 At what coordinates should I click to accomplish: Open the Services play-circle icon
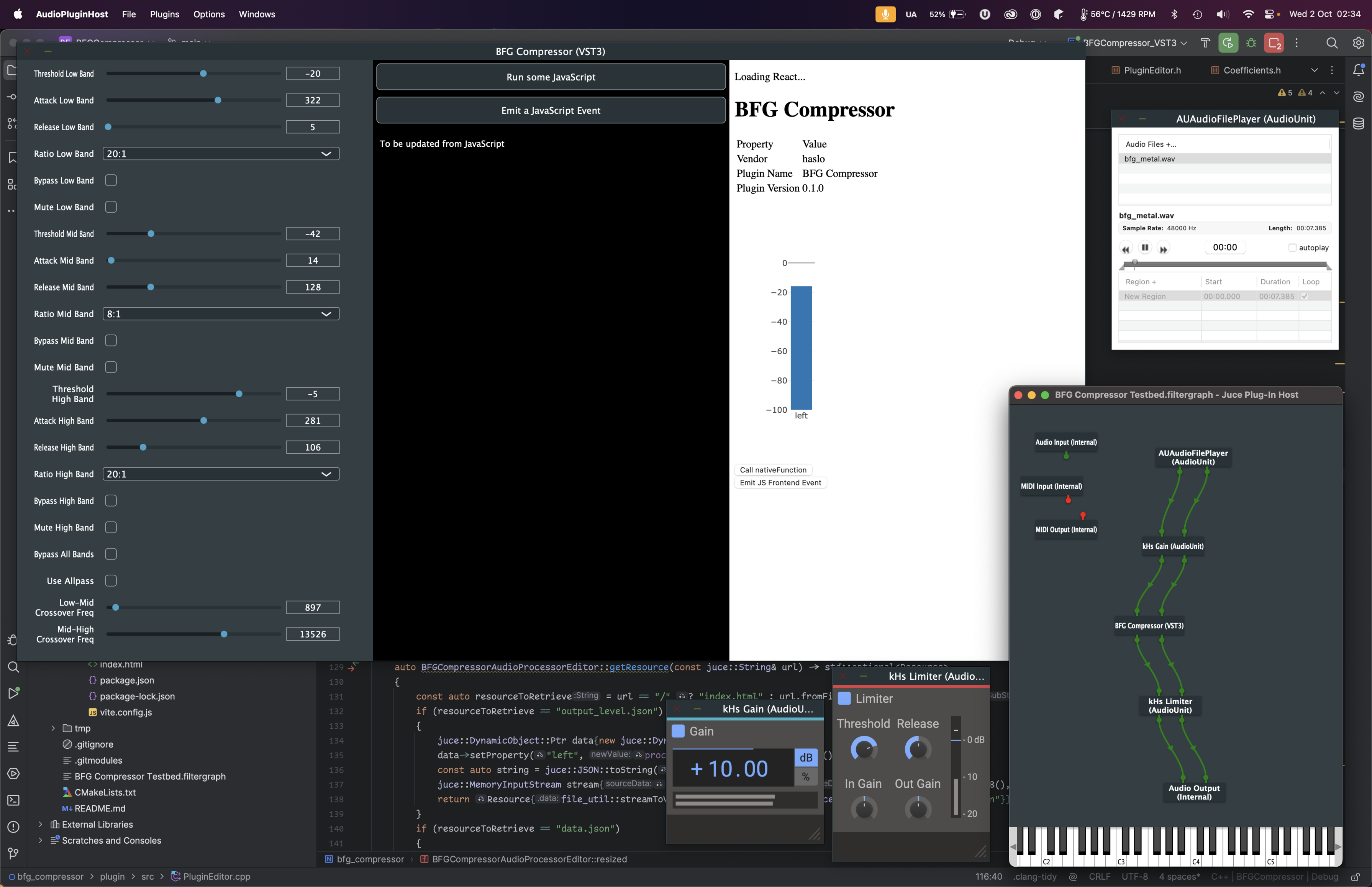pyautogui.click(x=13, y=774)
